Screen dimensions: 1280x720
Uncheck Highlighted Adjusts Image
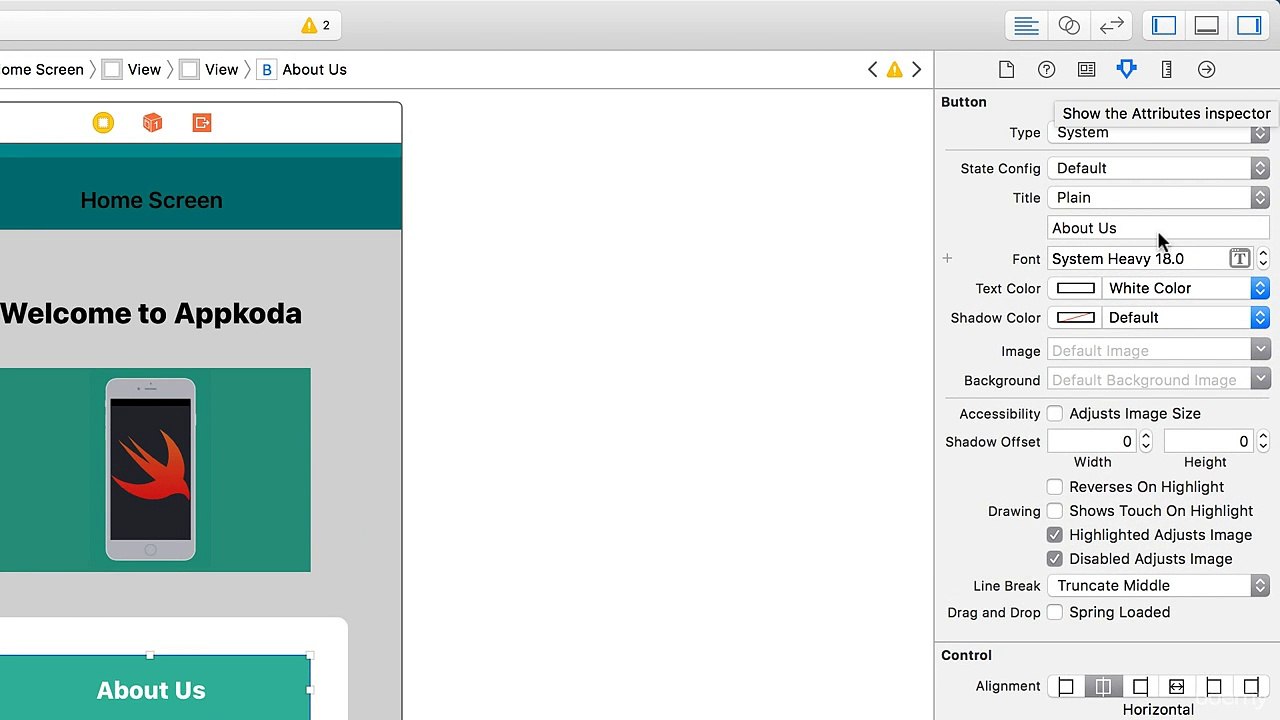[1054, 535]
